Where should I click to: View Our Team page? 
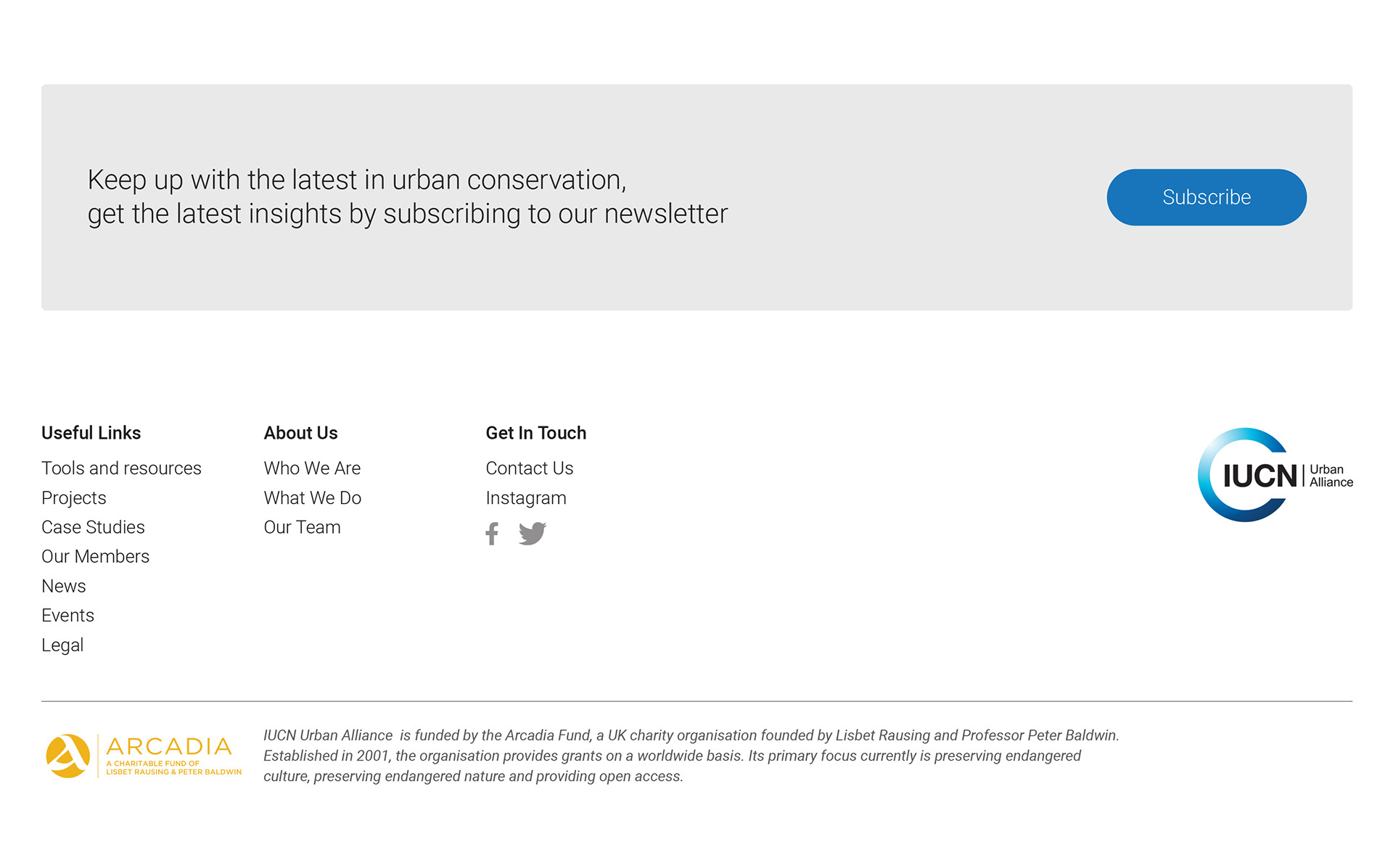pyautogui.click(x=302, y=527)
